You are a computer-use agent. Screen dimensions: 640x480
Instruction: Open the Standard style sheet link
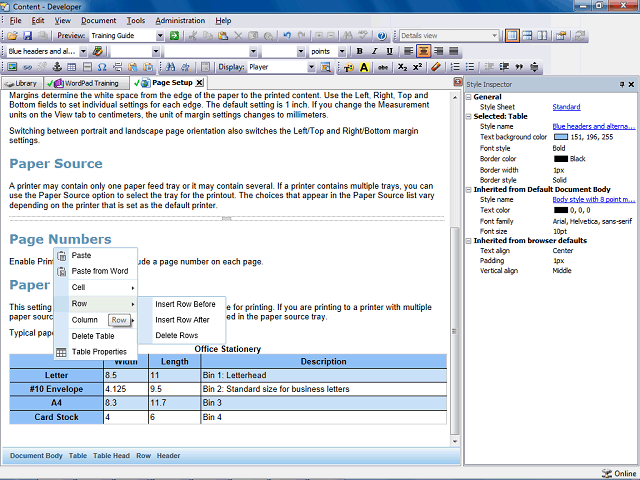[x=566, y=107]
